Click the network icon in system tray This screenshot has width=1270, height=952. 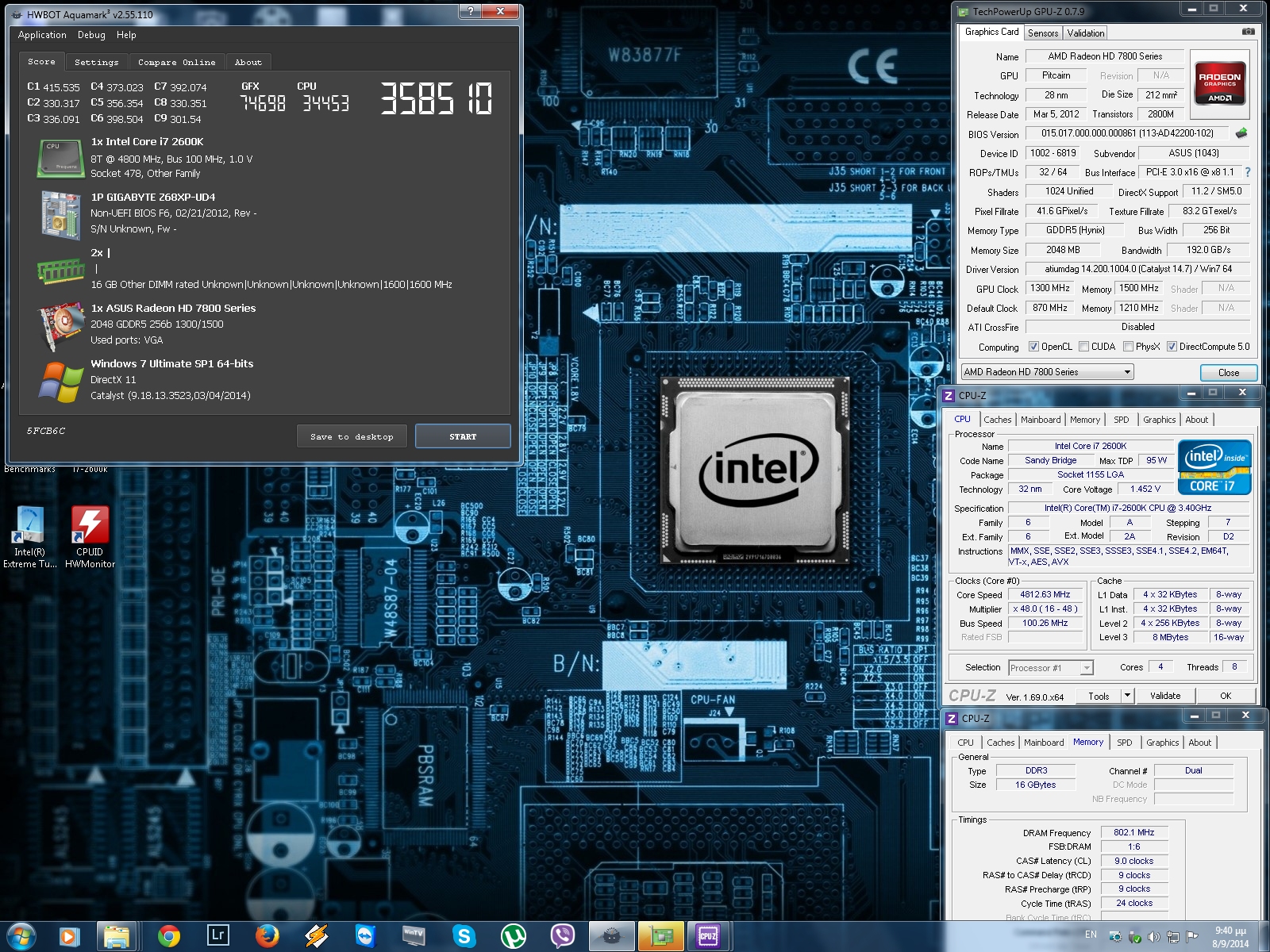coord(1172,937)
